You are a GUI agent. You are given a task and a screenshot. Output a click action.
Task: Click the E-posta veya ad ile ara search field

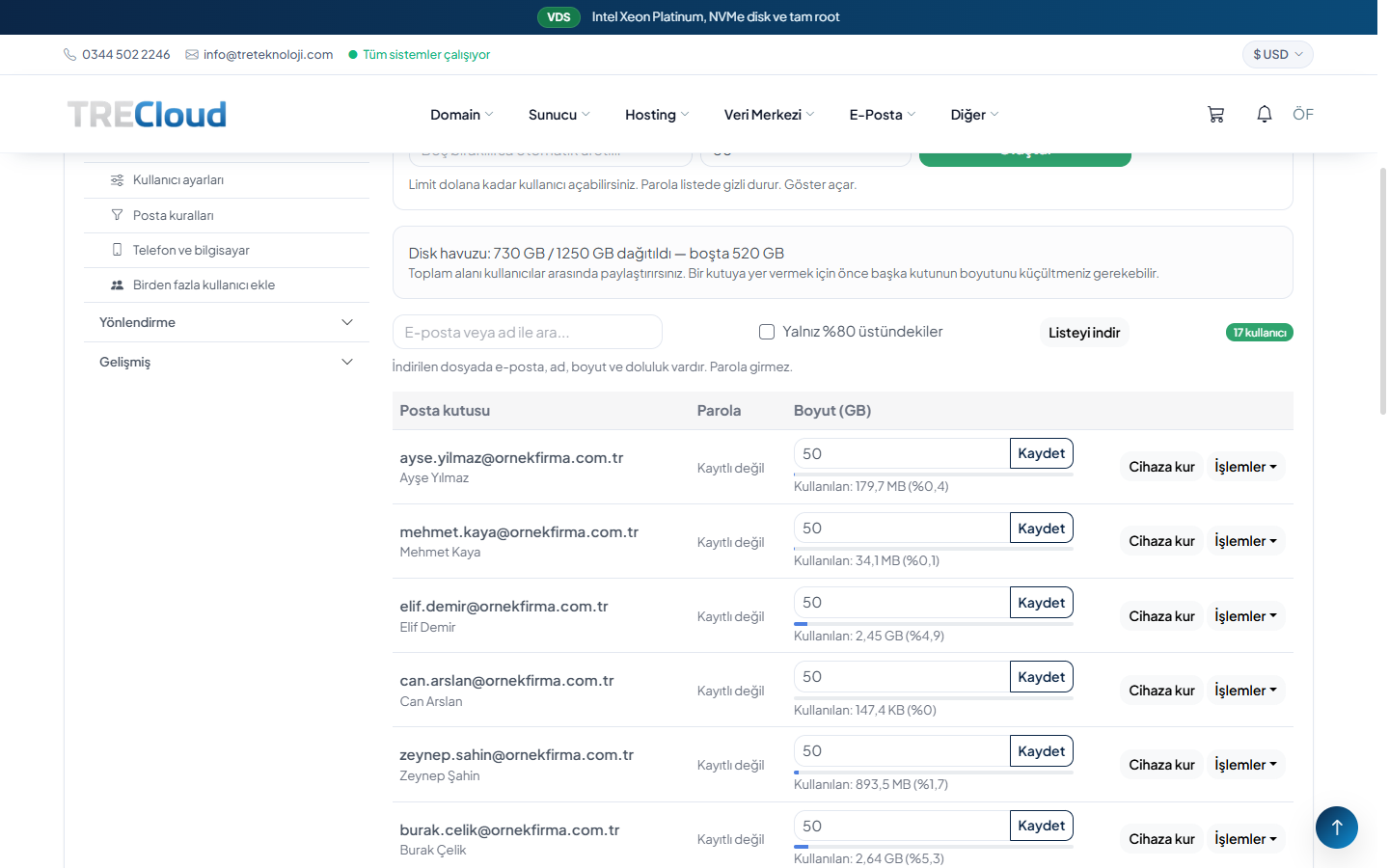pos(528,332)
